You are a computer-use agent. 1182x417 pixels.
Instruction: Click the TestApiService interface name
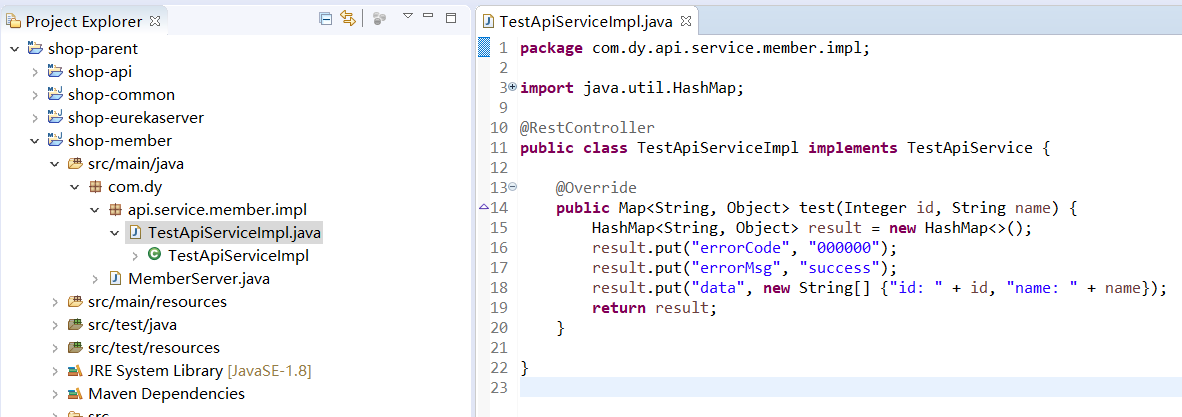point(969,148)
